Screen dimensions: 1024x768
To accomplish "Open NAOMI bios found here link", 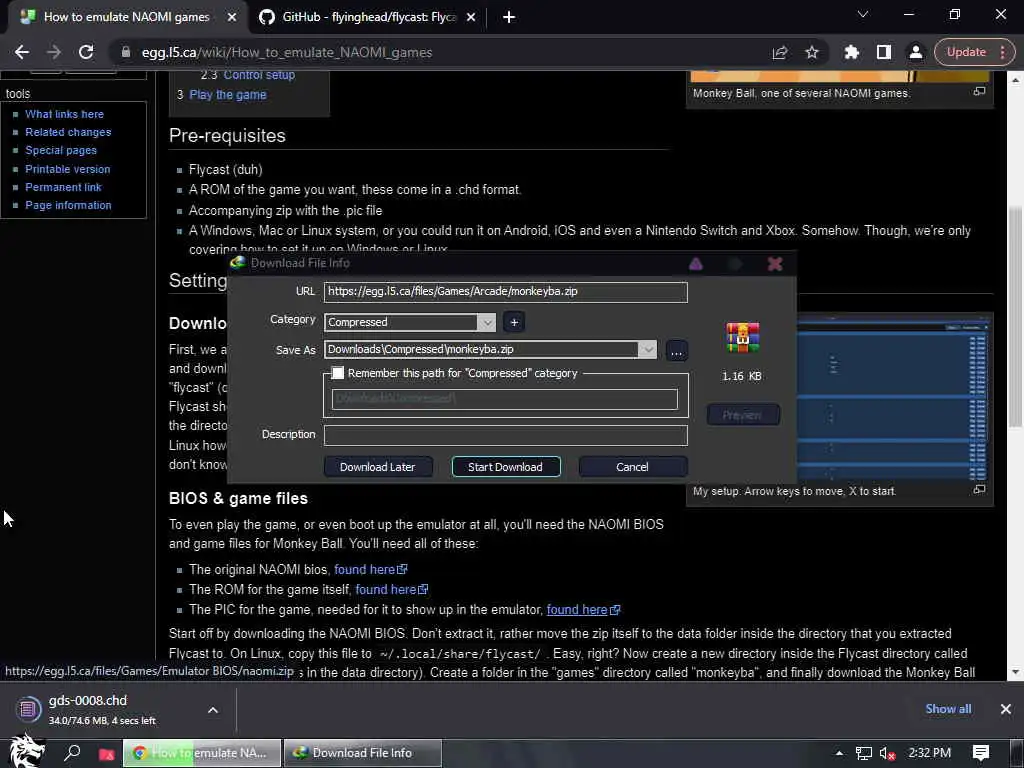I will click(x=370, y=569).
